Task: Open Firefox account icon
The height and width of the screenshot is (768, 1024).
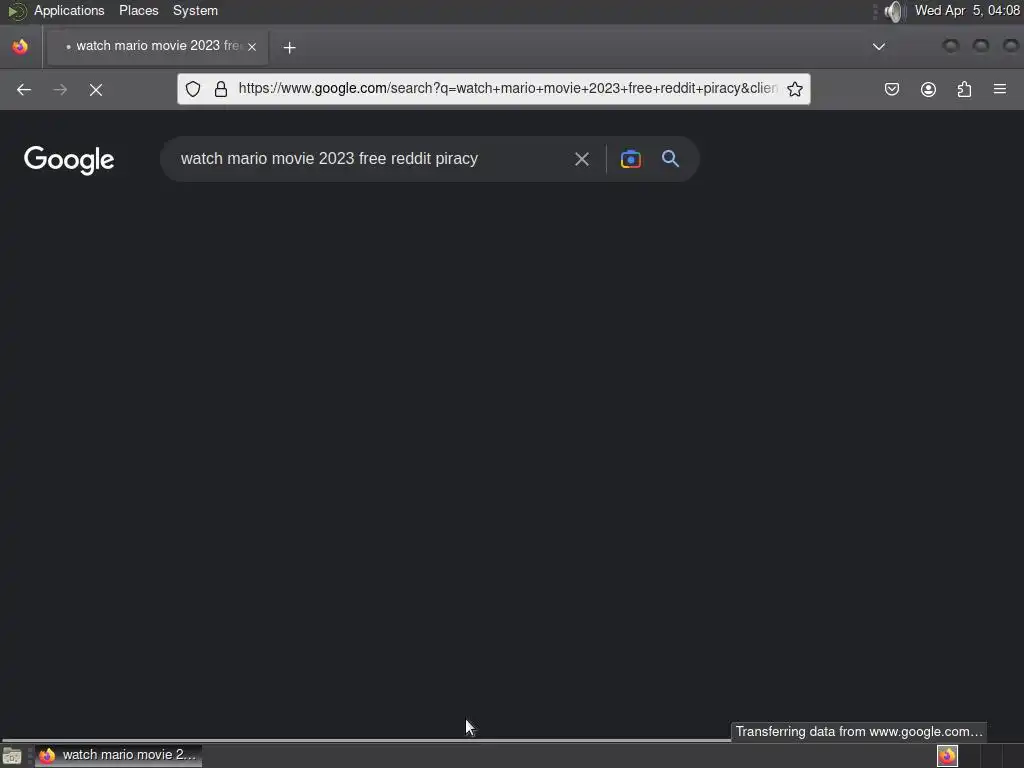Action: (x=928, y=89)
